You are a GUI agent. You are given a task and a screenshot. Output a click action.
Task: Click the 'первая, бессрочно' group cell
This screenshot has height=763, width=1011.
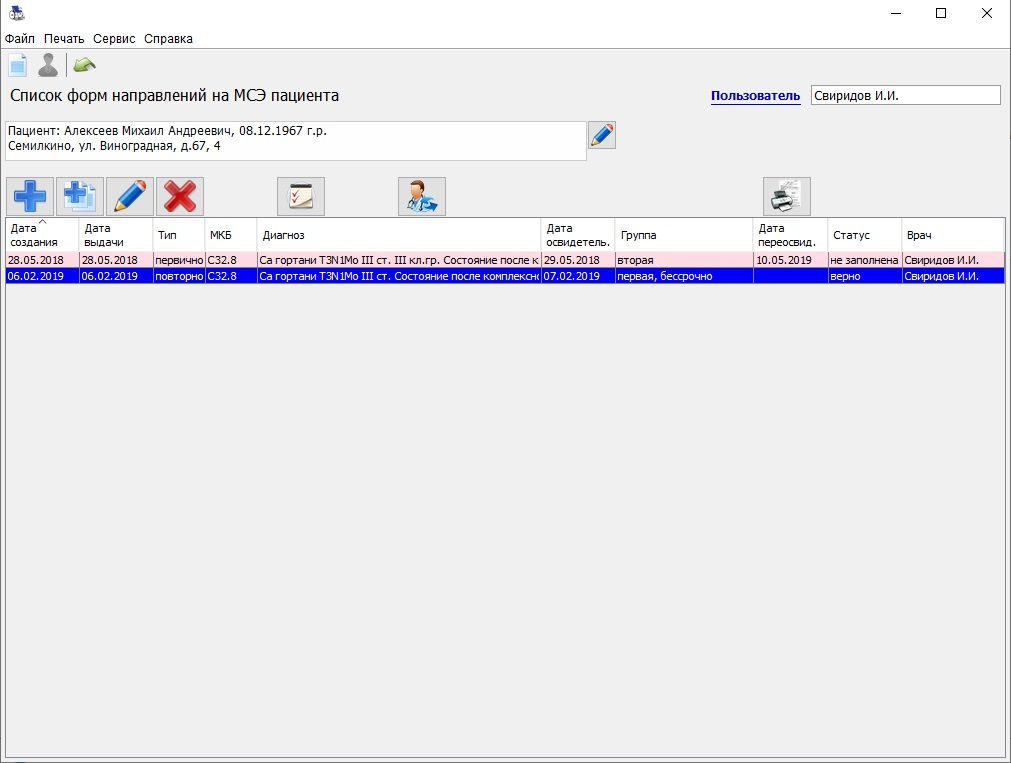[x=683, y=276]
